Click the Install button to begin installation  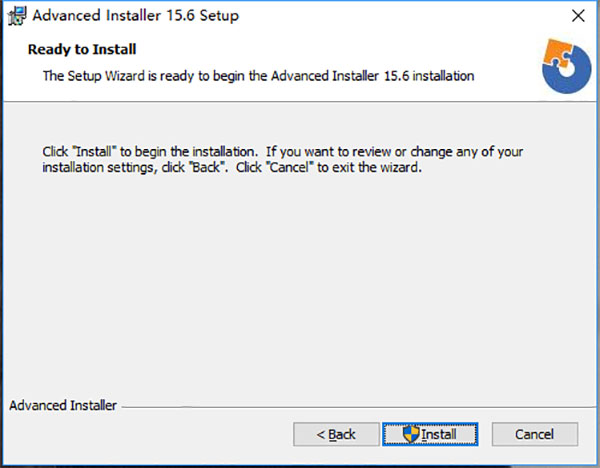point(430,434)
